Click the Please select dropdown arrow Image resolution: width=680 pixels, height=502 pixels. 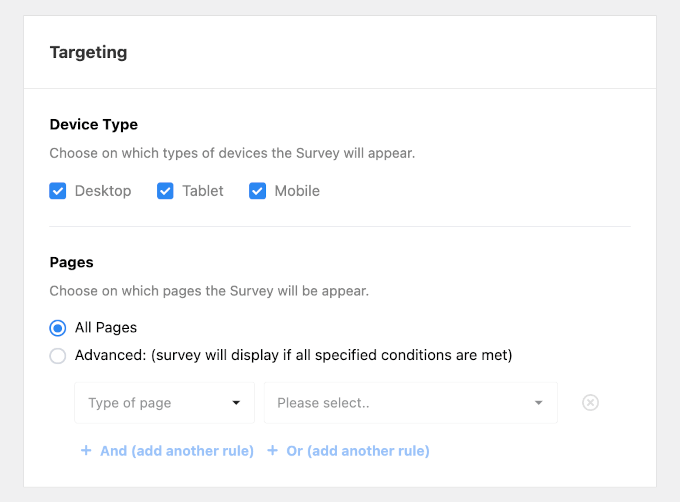pyautogui.click(x=539, y=403)
